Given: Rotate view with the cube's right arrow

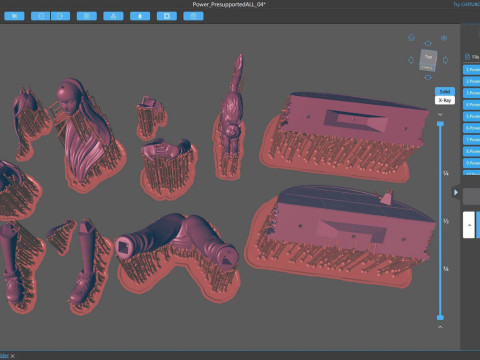Looking at the screenshot, I should pyautogui.click(x=445, y=60).
